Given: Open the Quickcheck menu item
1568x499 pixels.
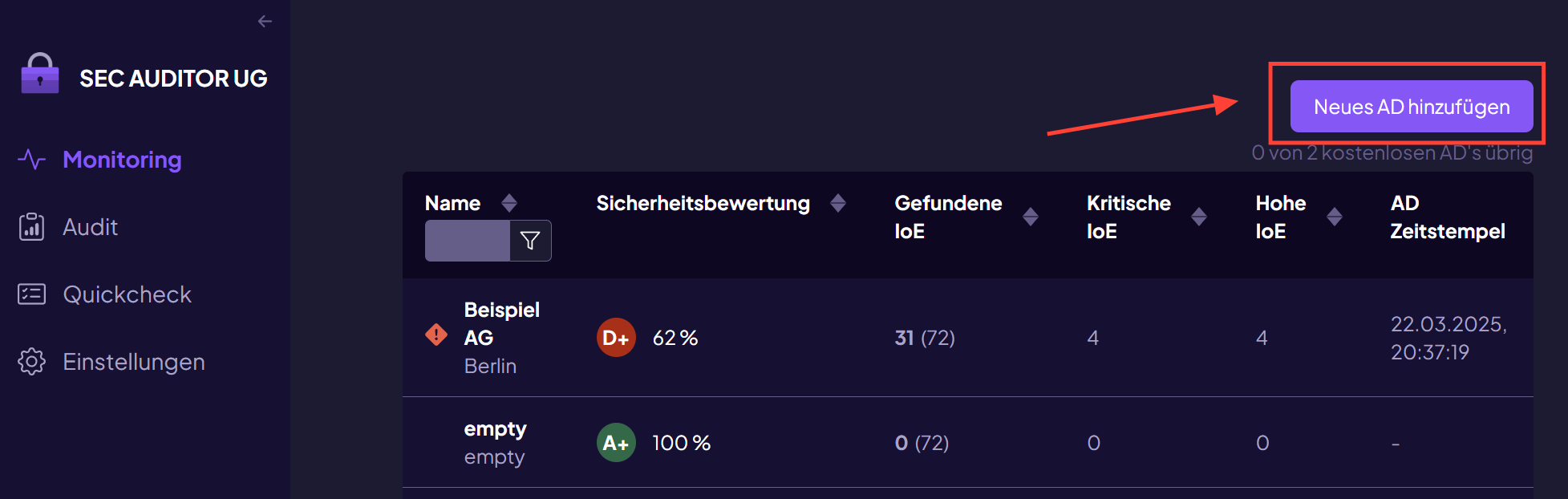Looking at the screenshot, I should click(x=127, y=294).
